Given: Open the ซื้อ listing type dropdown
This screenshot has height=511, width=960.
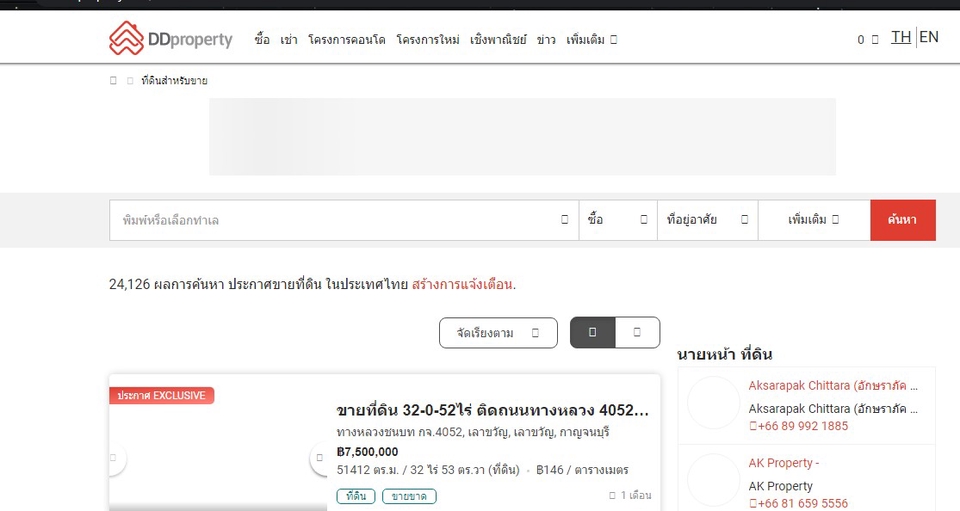Looking at the screenshot, I should (618, 220).
